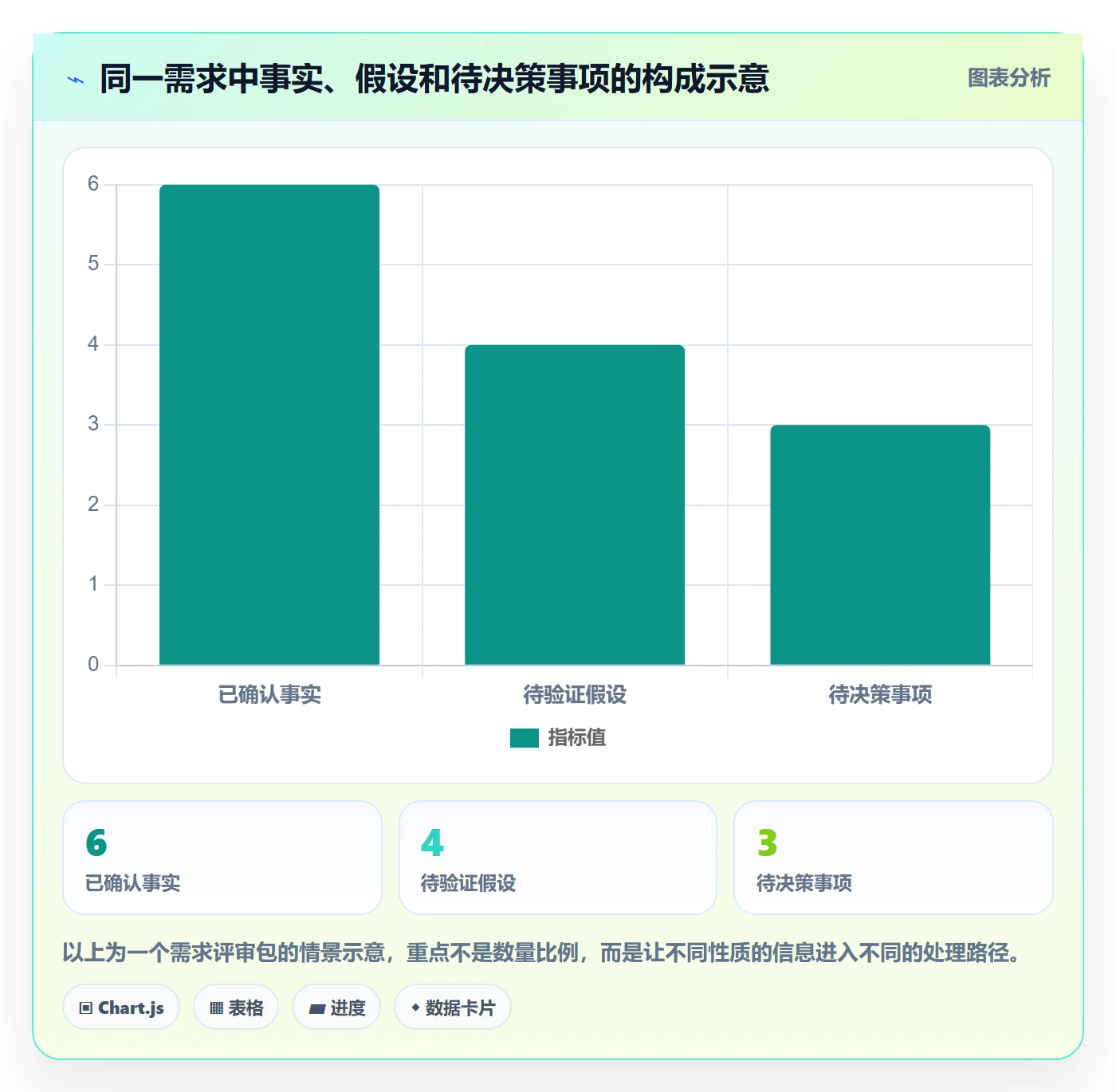Select the 表格 tag chip
This screenshot has width=1116, height=1092.
[236, 1008]
